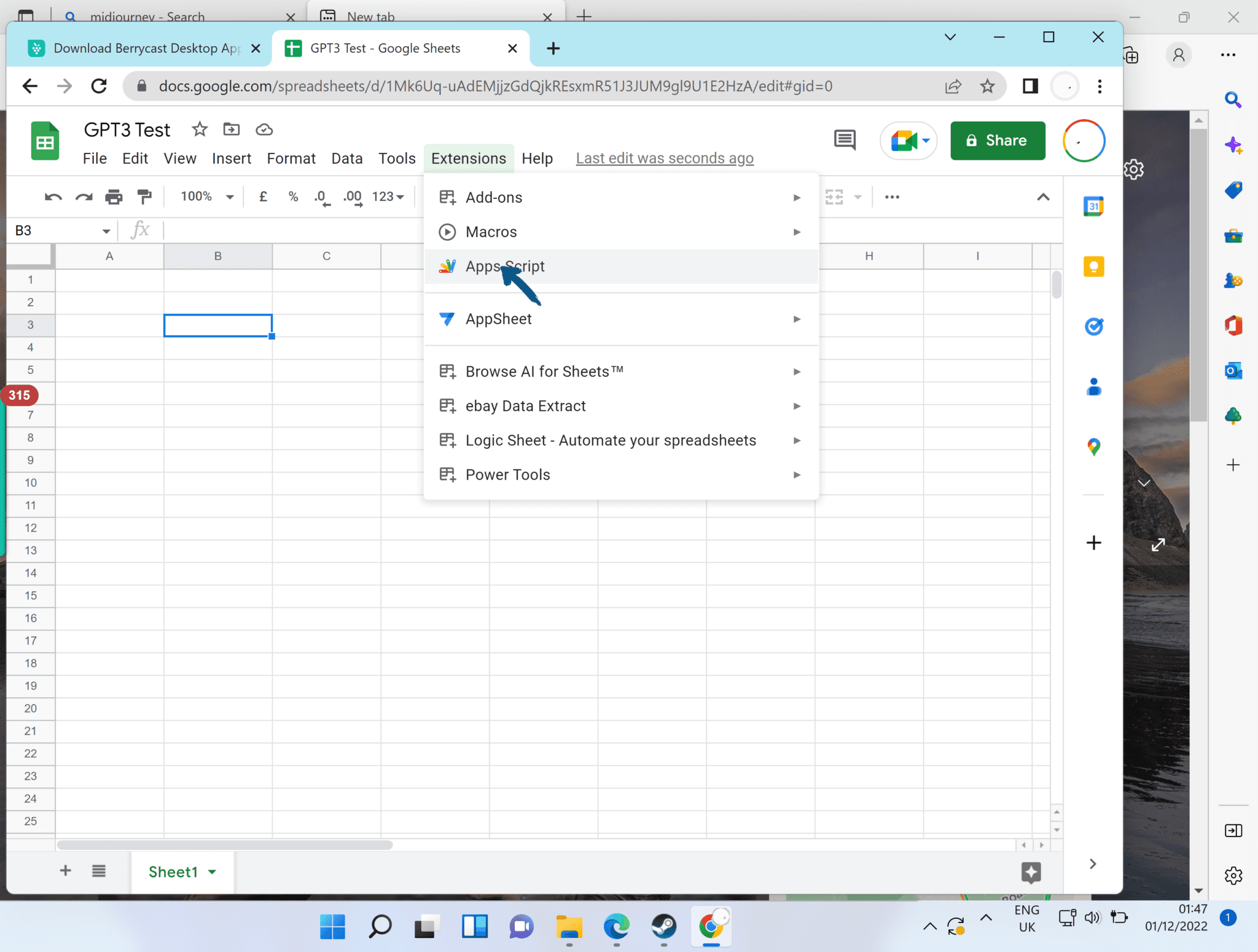Viewport: 1258px width, 952px height.
Task: Click the Print icon
Action: (x=114, y=197)
